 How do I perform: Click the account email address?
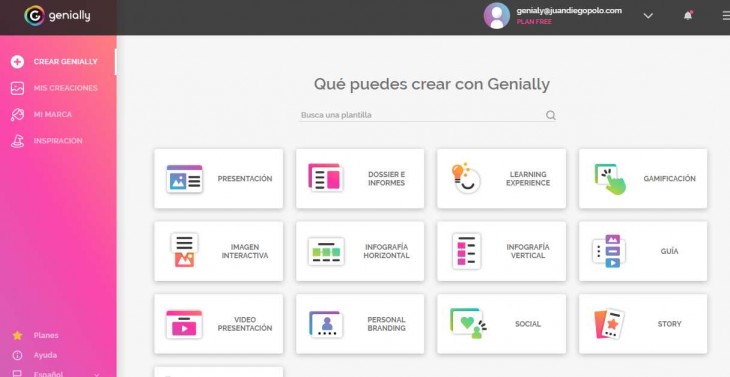click(x=569, y=11)
